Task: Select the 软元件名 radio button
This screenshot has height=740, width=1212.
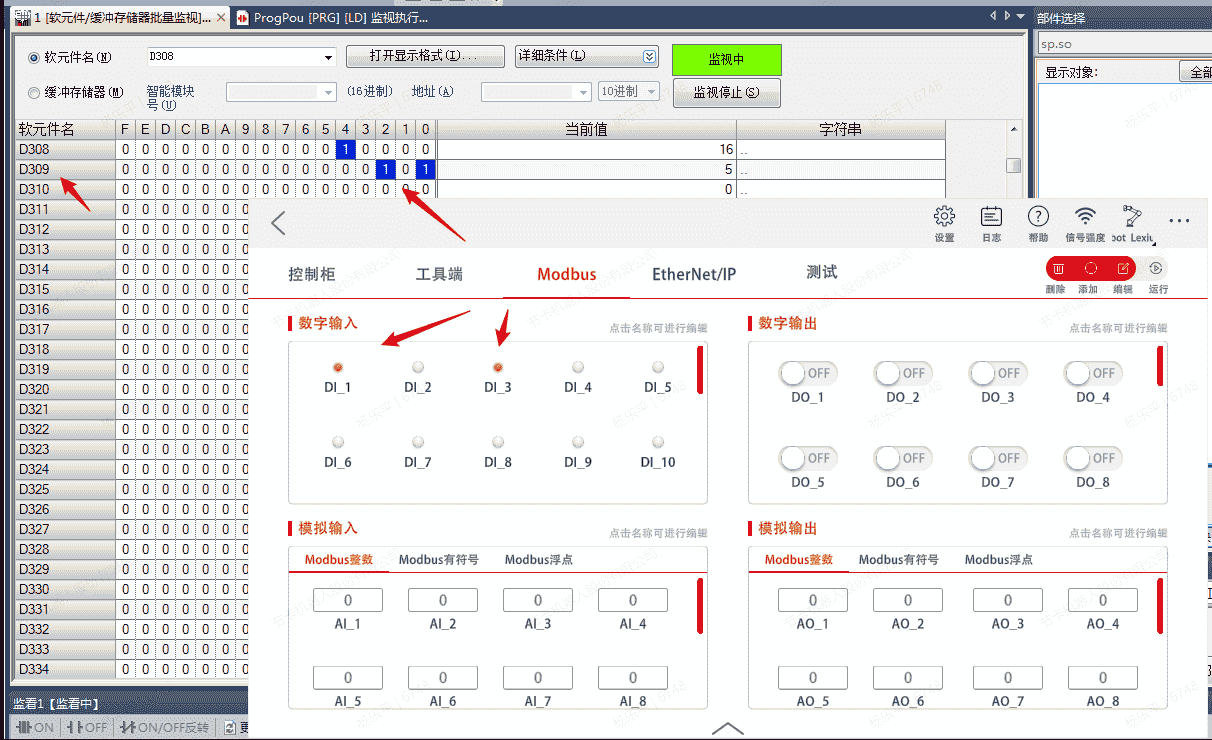Action: tap(34, 58)
